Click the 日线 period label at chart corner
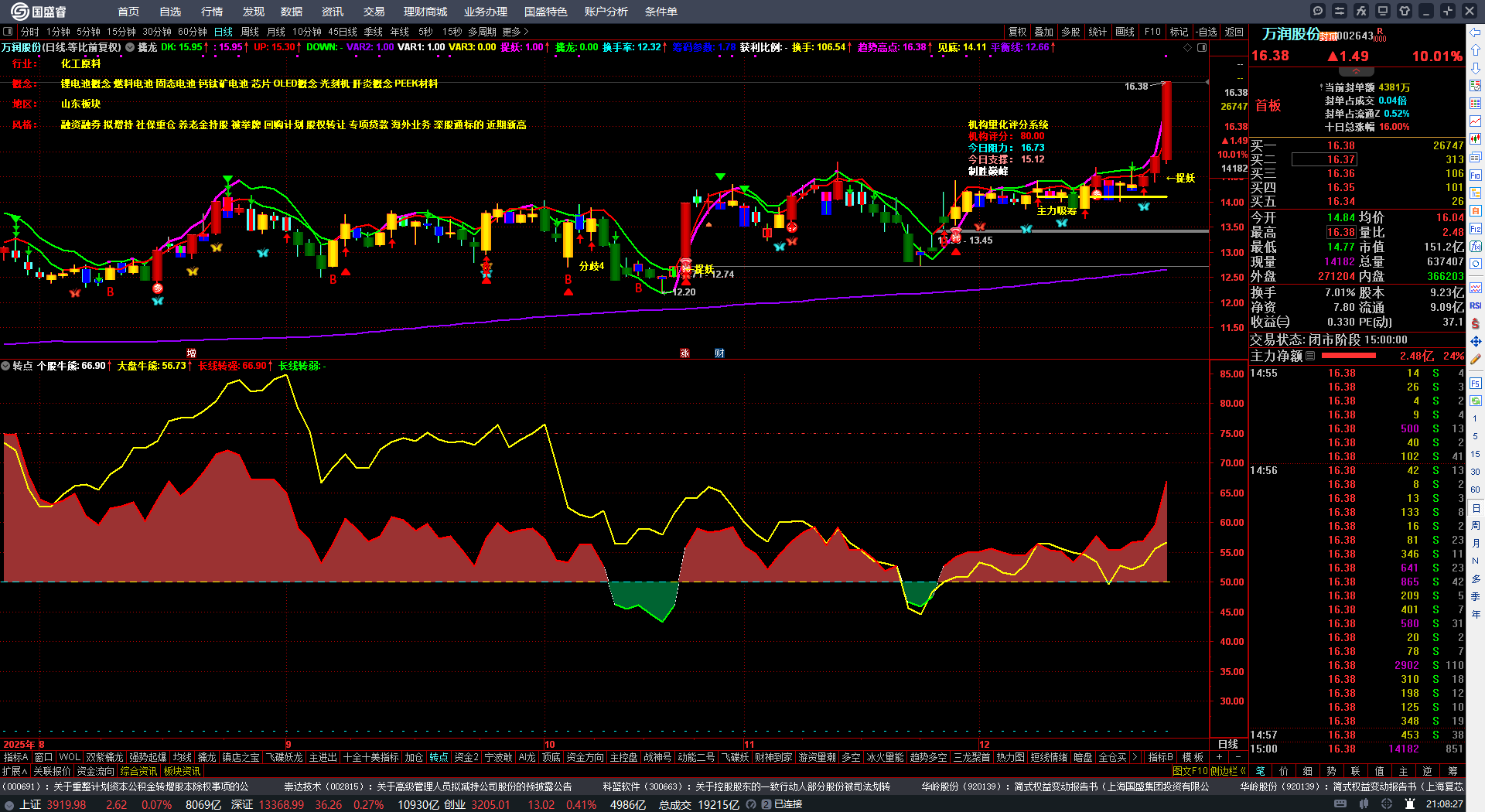Screen dimensions: 1485x812 tap(1228, 744)
